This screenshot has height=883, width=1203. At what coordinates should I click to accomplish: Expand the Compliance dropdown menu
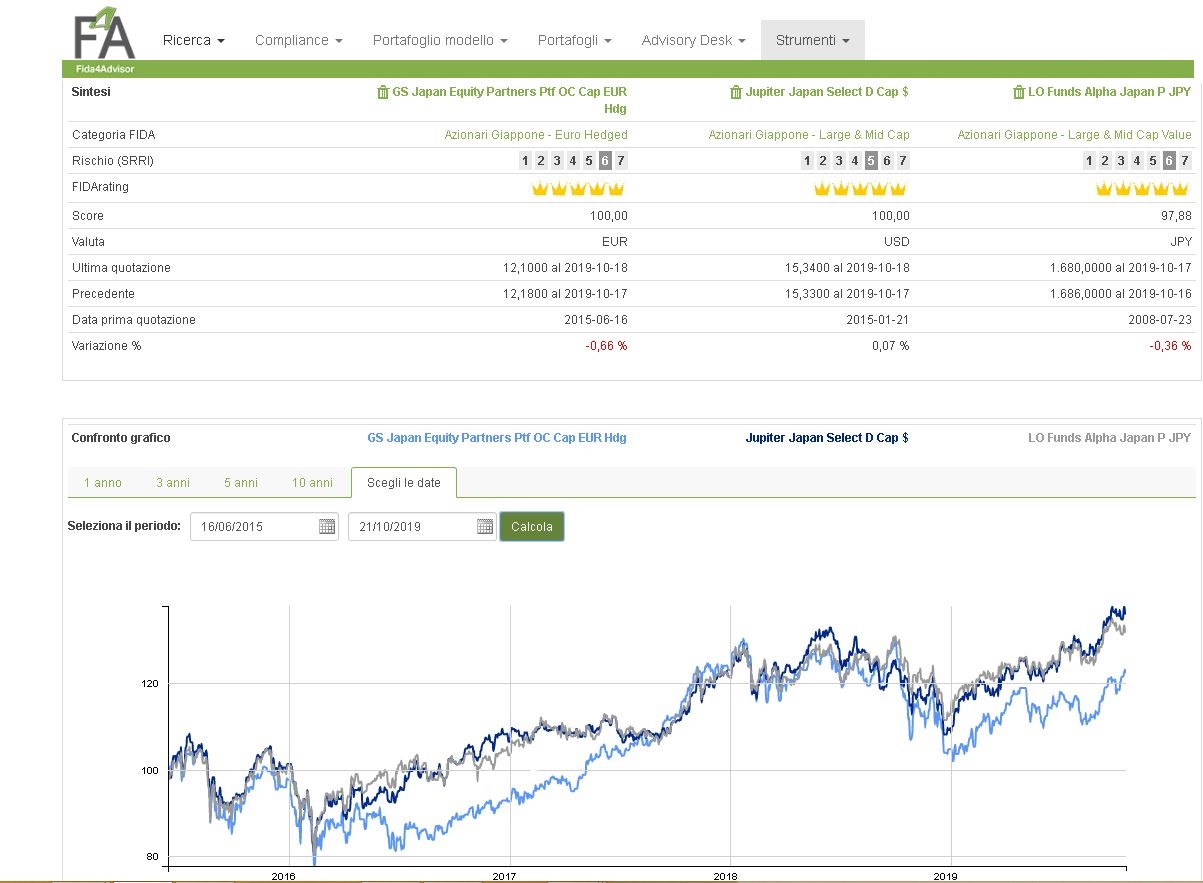point(299,40)
